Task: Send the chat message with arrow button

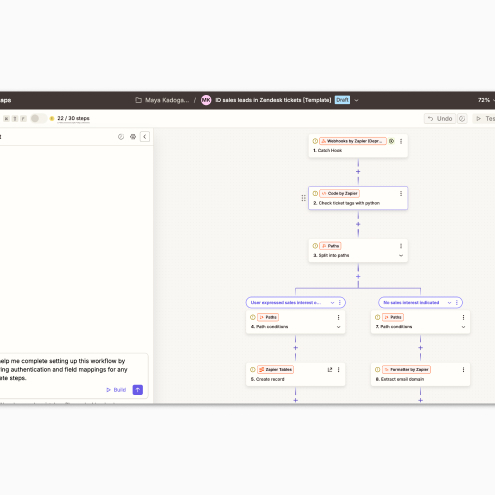Action: [x=138, y=390]
